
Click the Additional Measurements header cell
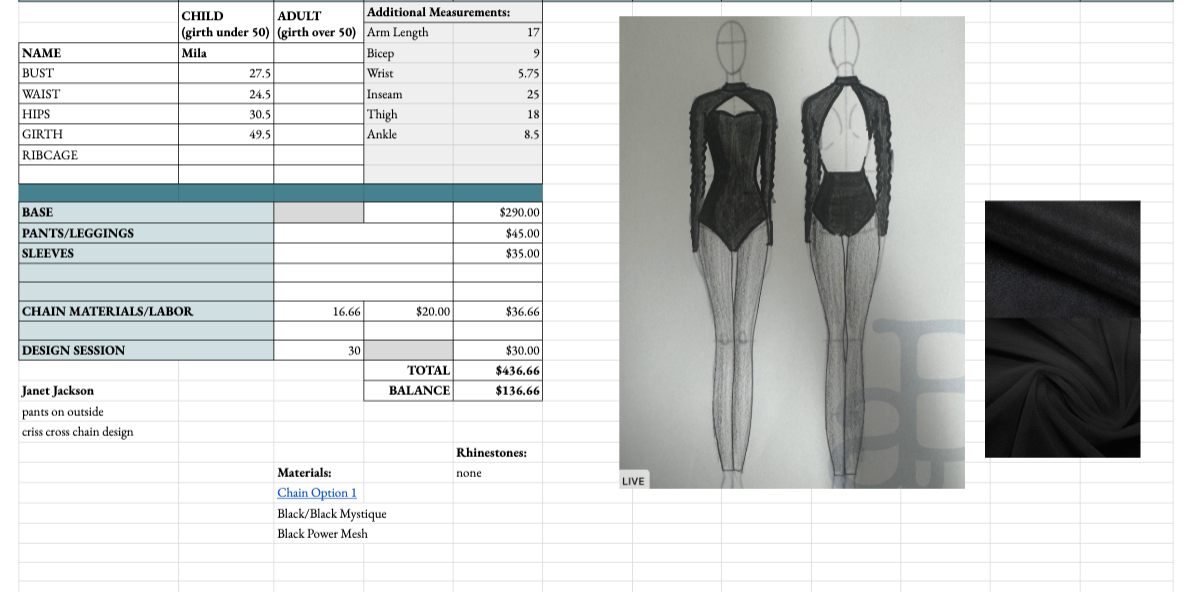click(453, 12)
